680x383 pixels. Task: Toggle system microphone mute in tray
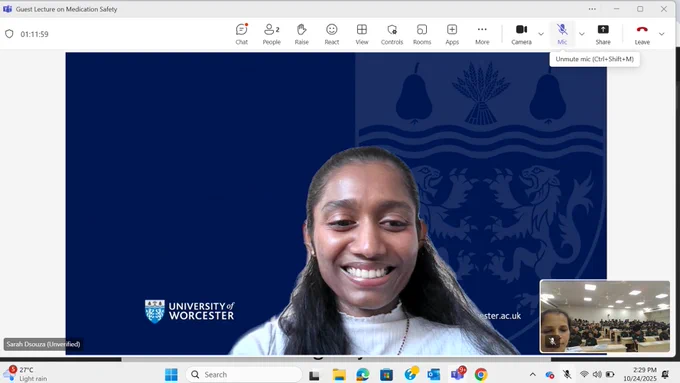tap(567, 374)
